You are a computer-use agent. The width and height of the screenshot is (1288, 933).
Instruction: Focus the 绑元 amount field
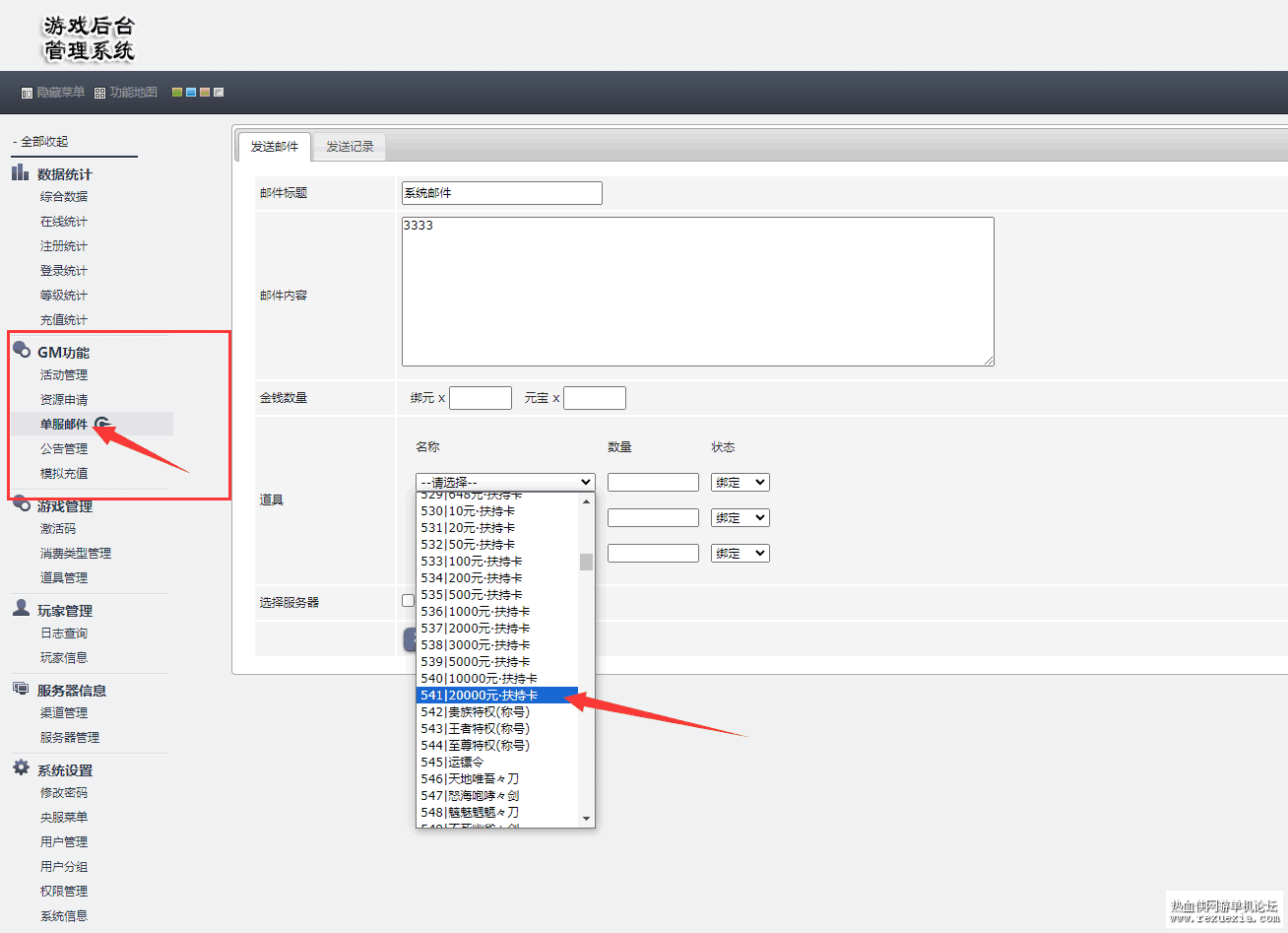pos(481,398)
